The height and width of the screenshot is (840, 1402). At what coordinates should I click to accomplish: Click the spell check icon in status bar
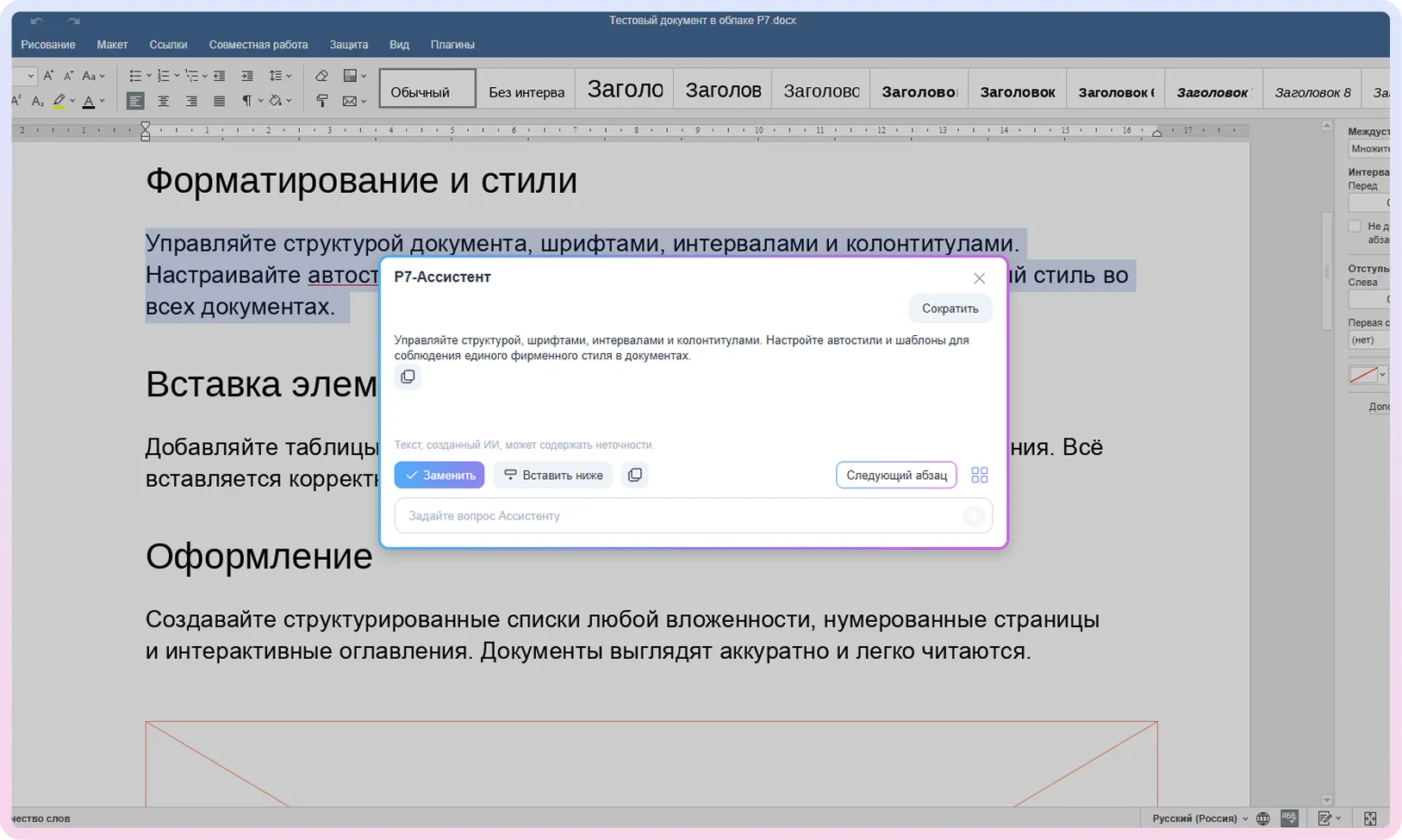tap(1289, 818)
